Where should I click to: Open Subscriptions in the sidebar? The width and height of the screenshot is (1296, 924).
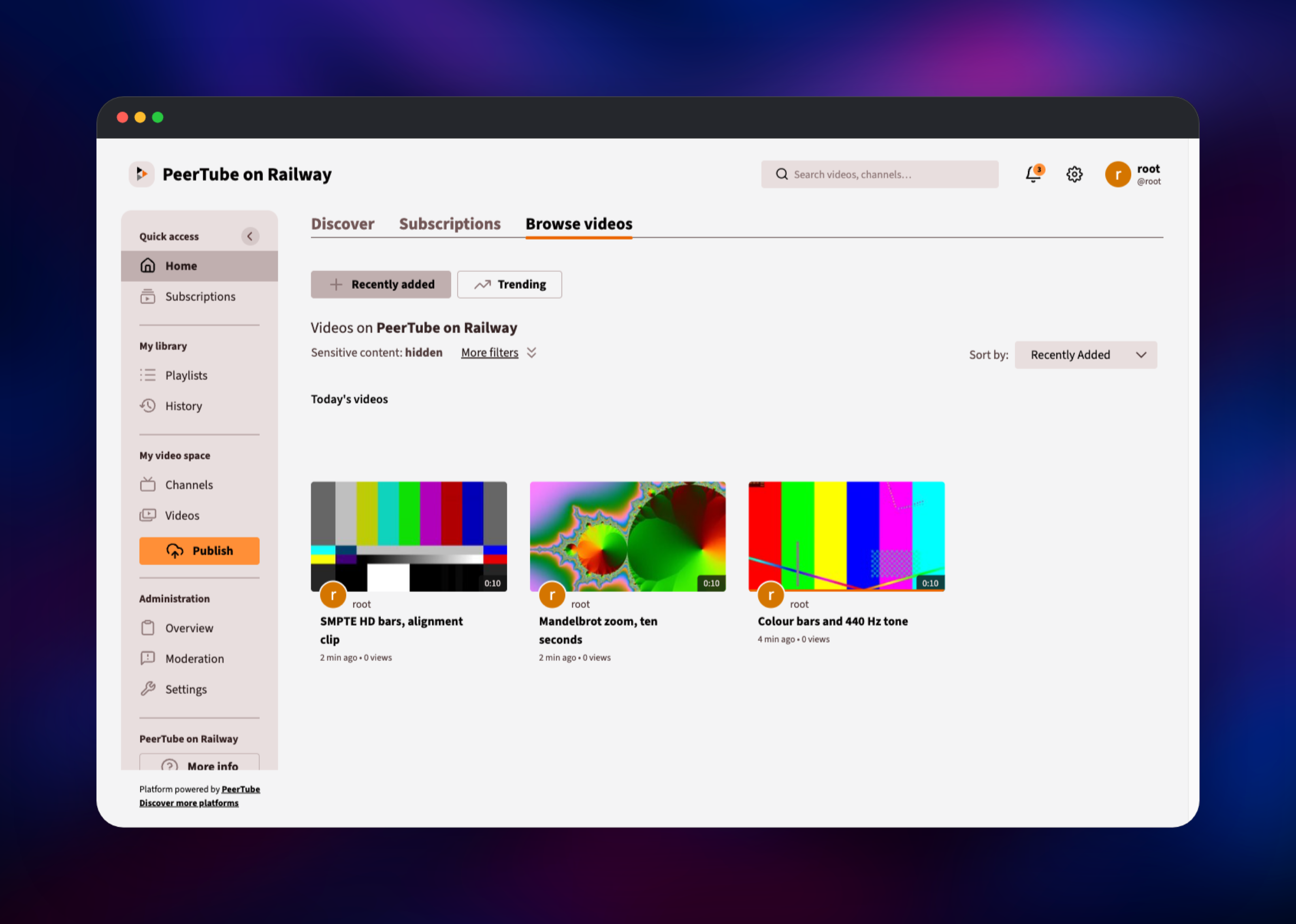(x=199, y=296)
